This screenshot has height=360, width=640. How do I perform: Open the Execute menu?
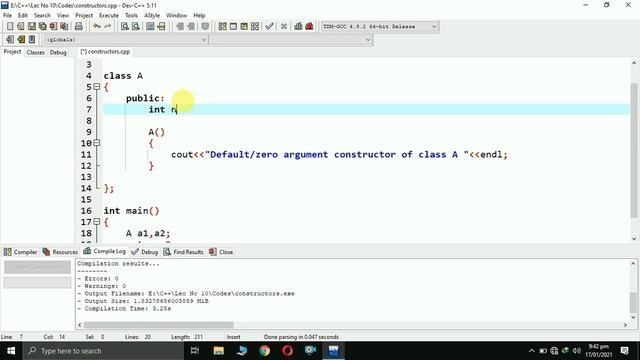click(109, 16)
